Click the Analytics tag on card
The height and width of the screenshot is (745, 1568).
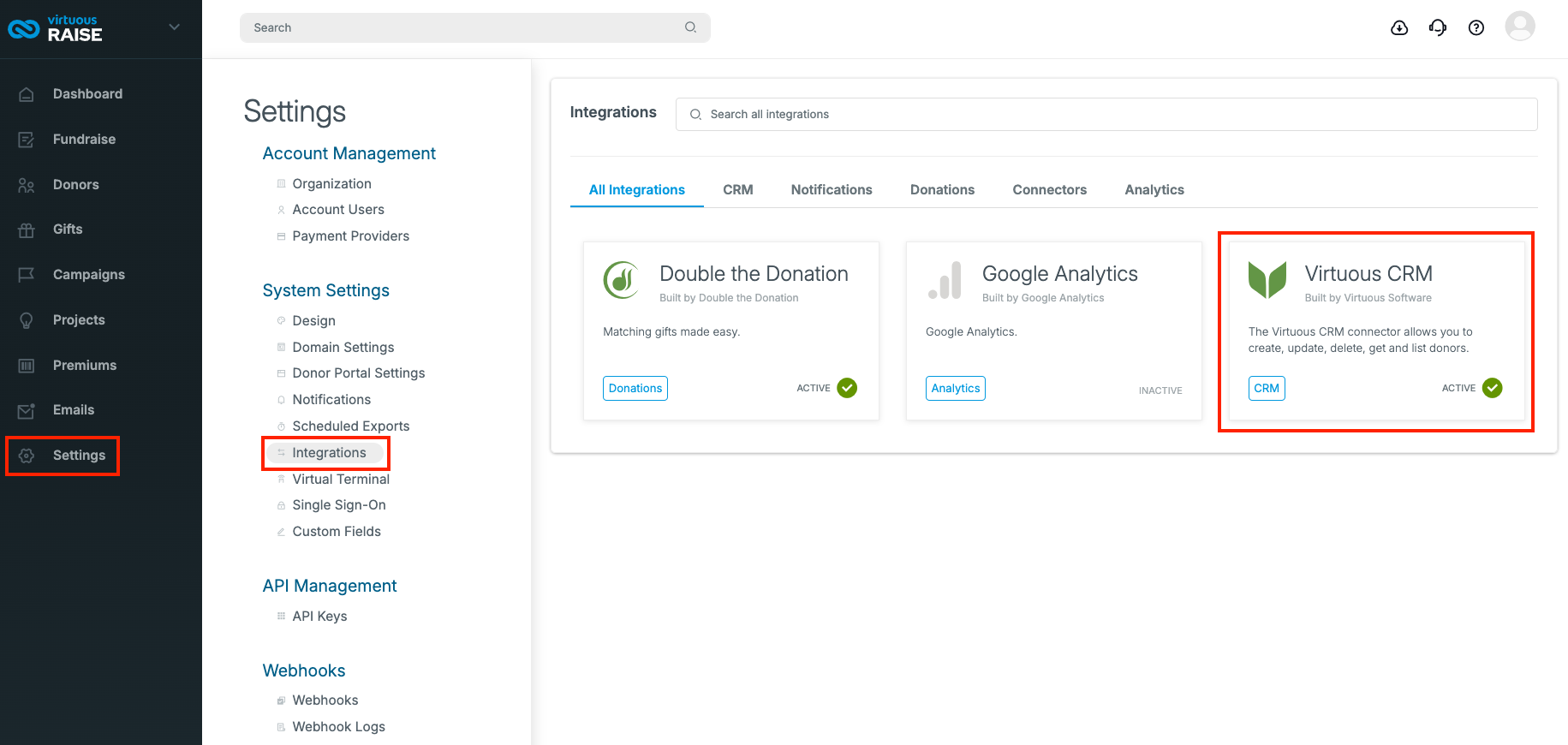[x=956, y=389]
